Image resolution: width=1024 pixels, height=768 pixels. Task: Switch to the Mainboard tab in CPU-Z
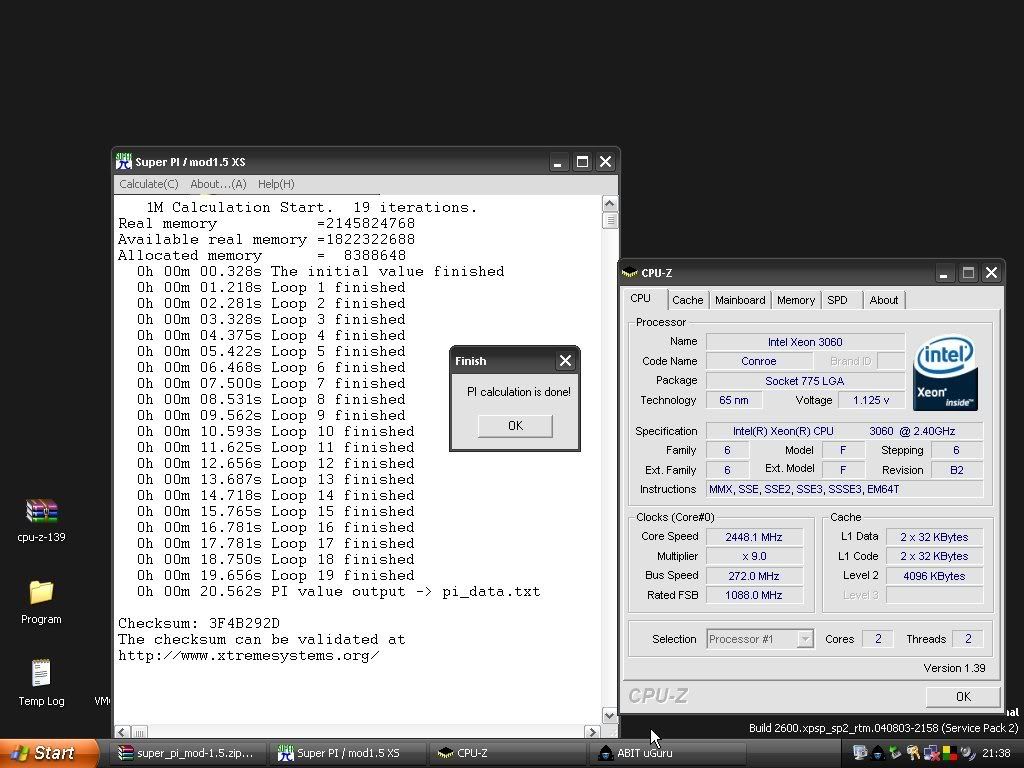coord(740,300)
